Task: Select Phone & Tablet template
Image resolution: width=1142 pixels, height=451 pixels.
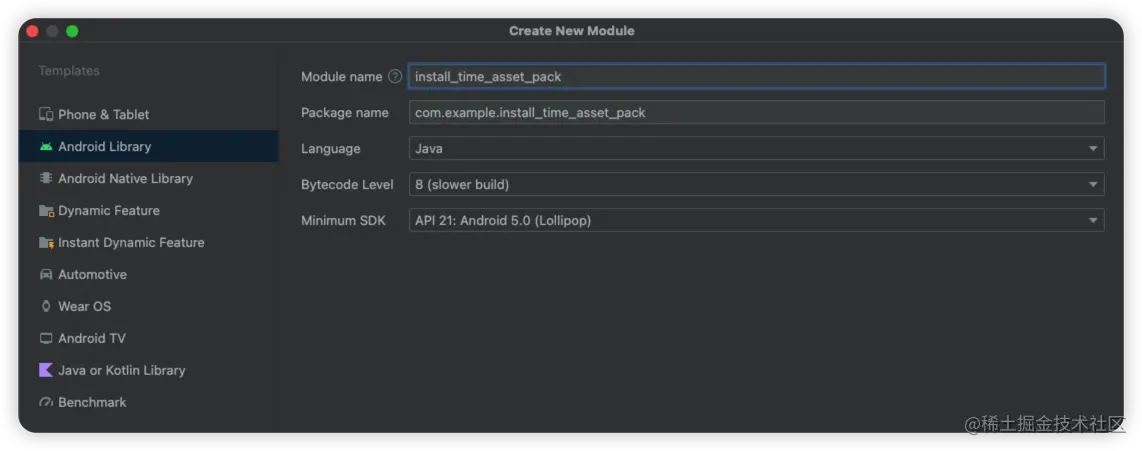Action: click(x=149, y=114)
